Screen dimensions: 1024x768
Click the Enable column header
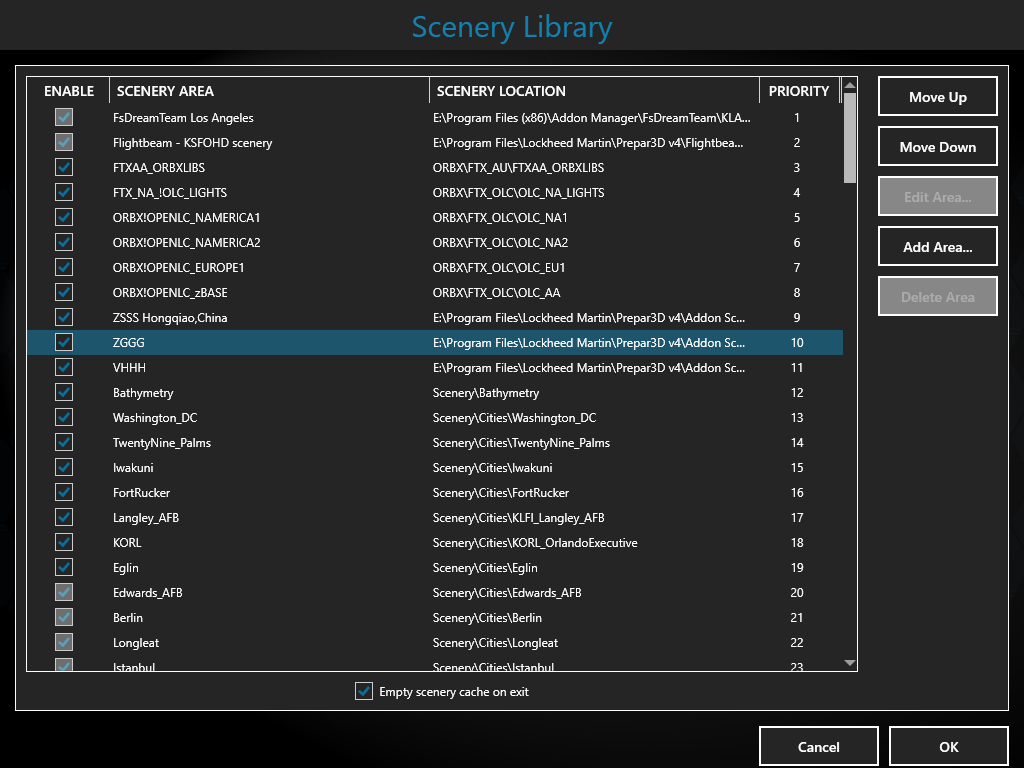[69, 91]
